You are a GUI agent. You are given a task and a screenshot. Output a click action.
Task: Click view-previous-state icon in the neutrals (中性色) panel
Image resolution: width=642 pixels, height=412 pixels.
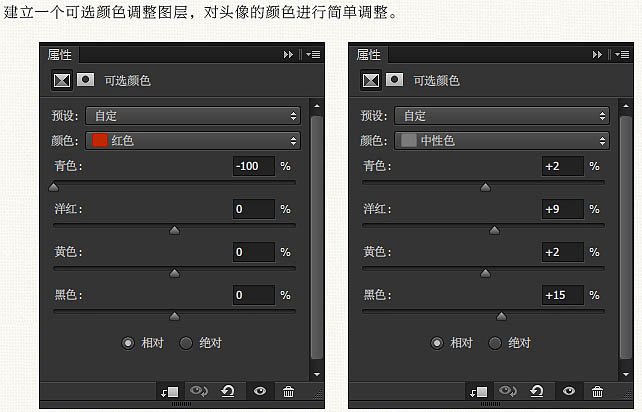coord(508,392)
